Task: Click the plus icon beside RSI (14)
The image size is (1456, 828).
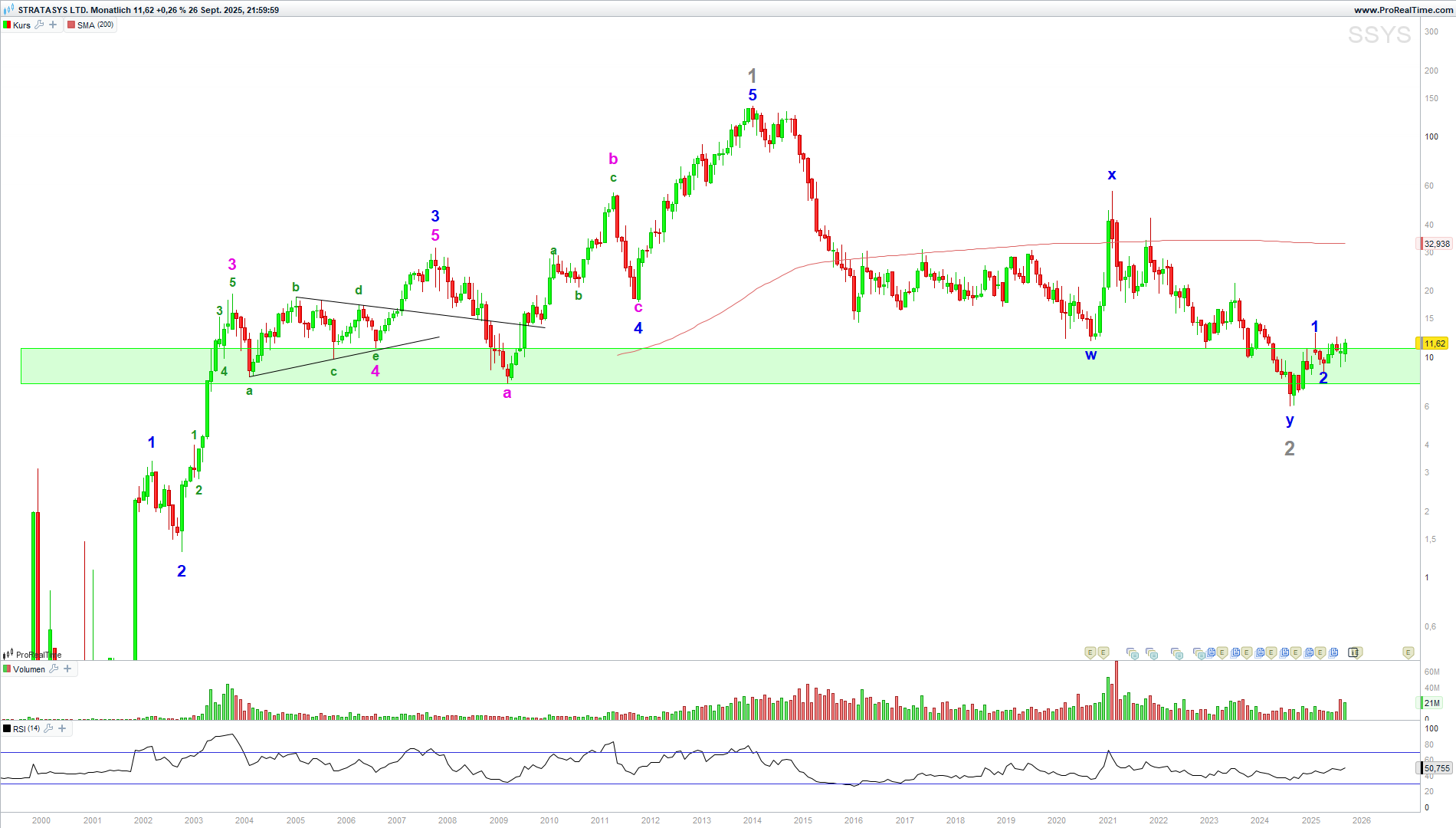Action: 62,728
